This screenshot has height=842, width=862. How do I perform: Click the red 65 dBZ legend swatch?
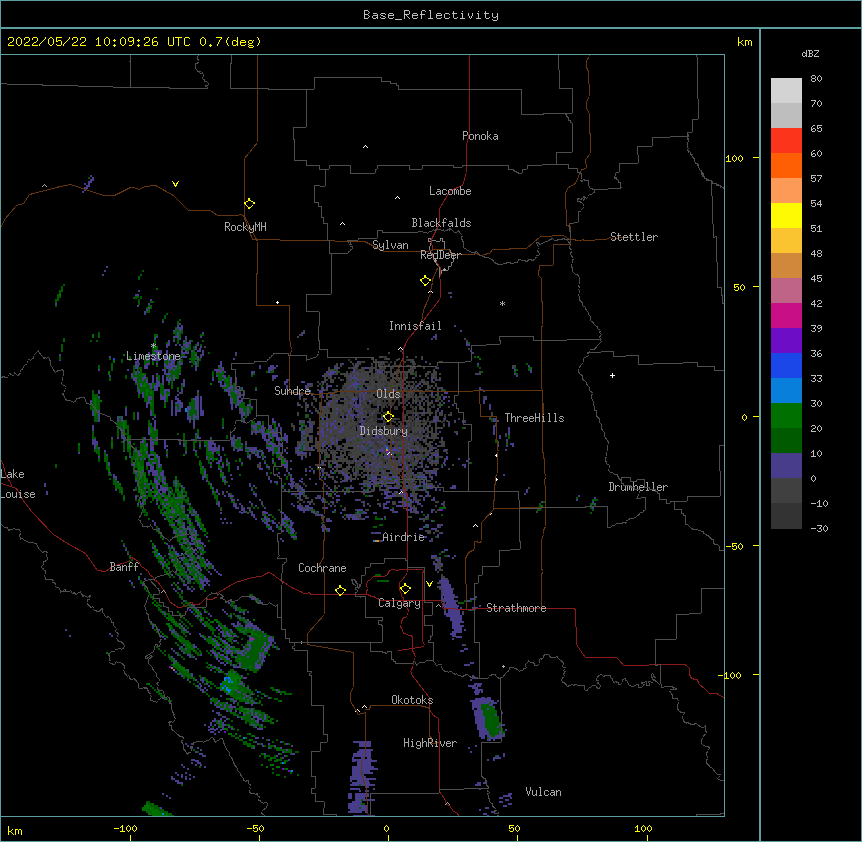click(786, 140)
